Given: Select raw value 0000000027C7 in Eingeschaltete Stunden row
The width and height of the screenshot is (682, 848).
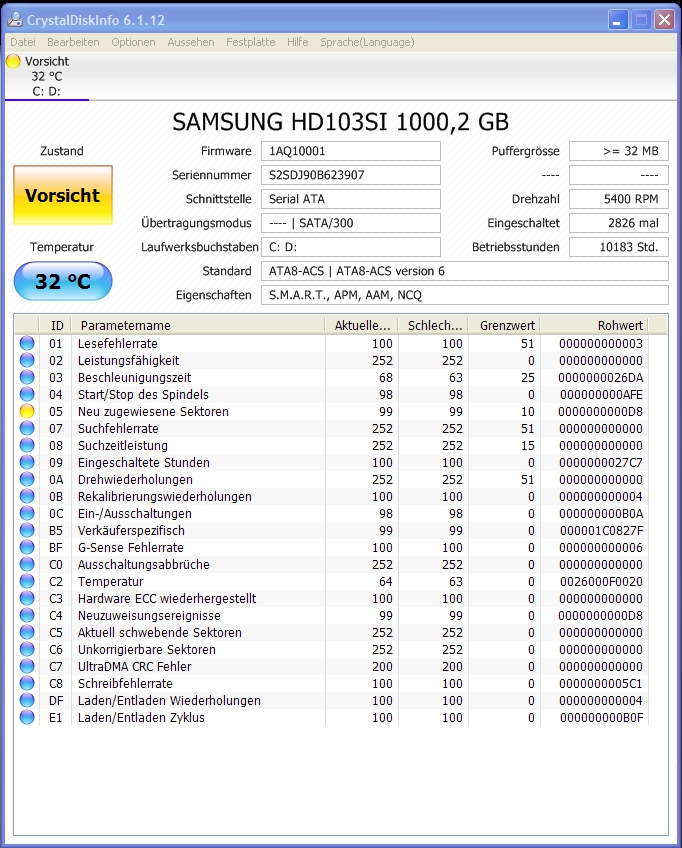Looking at the screenshot, I should [x=600, y=462].
